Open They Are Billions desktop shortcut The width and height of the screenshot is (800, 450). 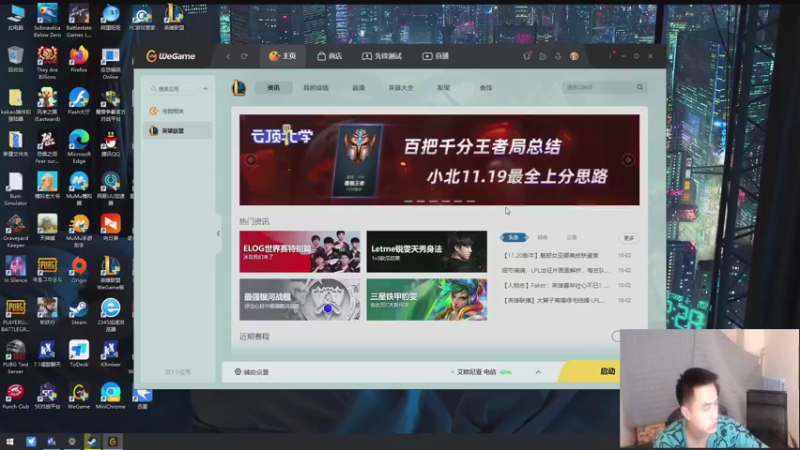pyautogui.click(x=47, y=63)
